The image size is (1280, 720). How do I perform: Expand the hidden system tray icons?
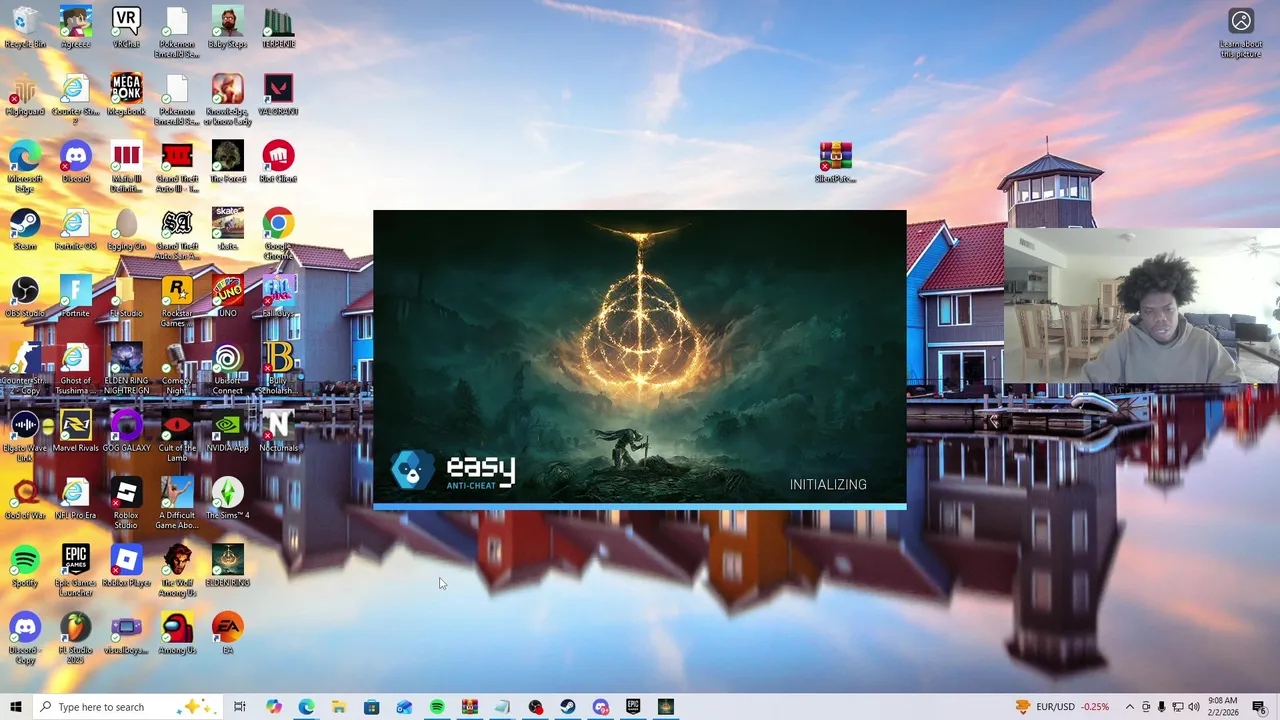(x=1130, y=707)
